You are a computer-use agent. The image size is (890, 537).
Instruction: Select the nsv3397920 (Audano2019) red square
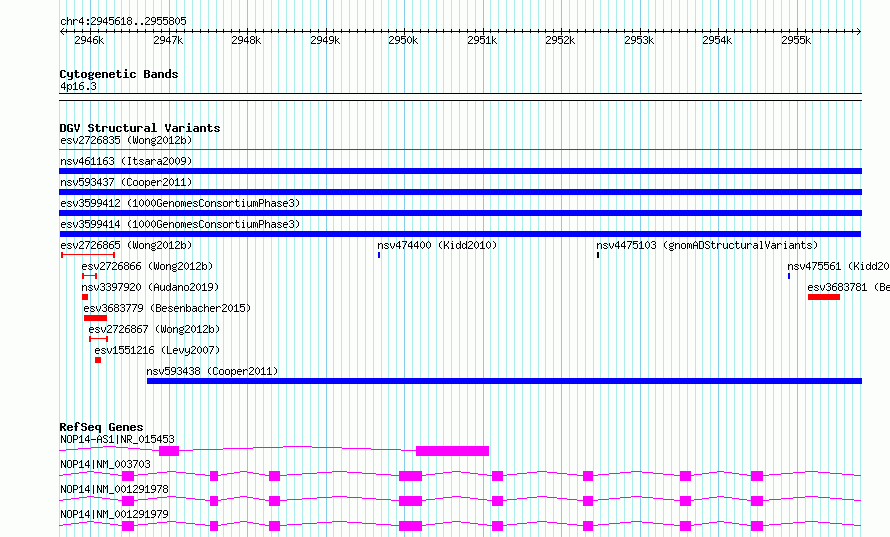[x=85, y=297]
